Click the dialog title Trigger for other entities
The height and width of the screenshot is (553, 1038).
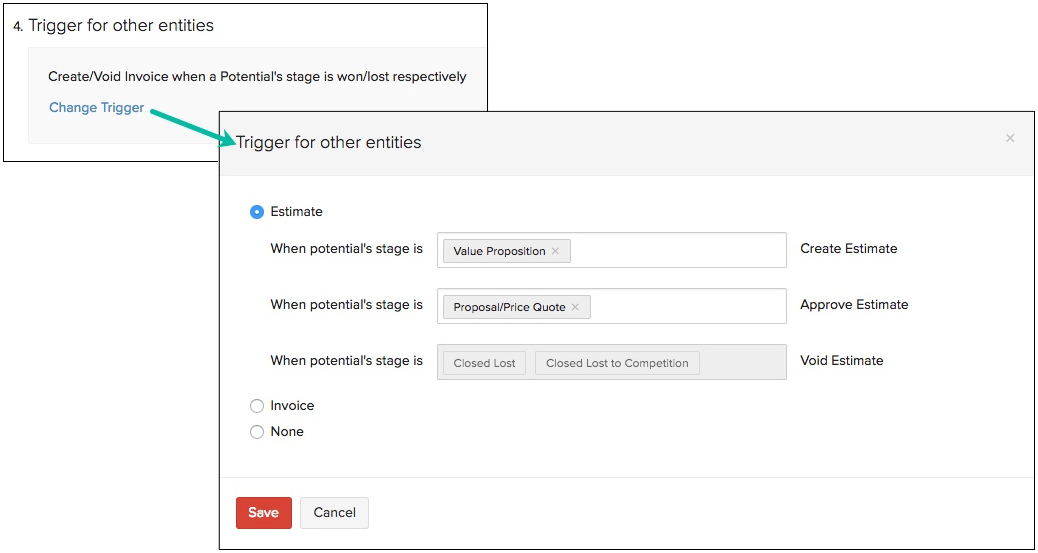pyautogui.click(x=329, y=143)
